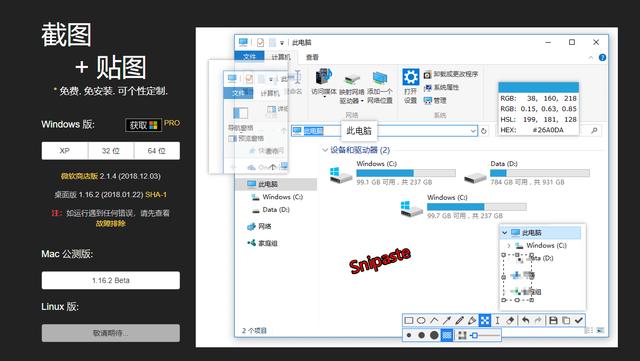Click the blue color preview swatch
Screen dimensions: 640x361
coord(538,87)
